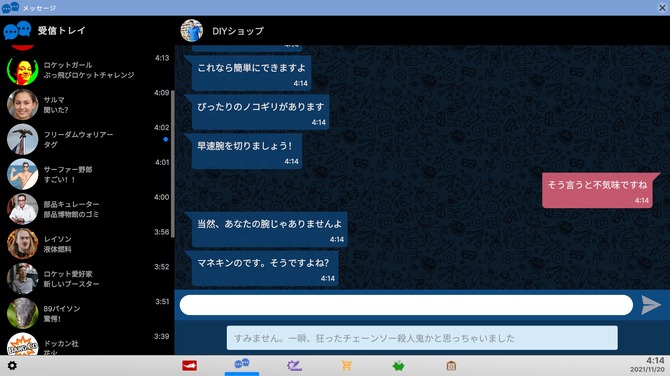Image resolution: width=670 pixels, height=376 pixels.
Task: Open the レイソン 液体燃料 conversation
Action: pyautogui.click(x=87, y=244)
